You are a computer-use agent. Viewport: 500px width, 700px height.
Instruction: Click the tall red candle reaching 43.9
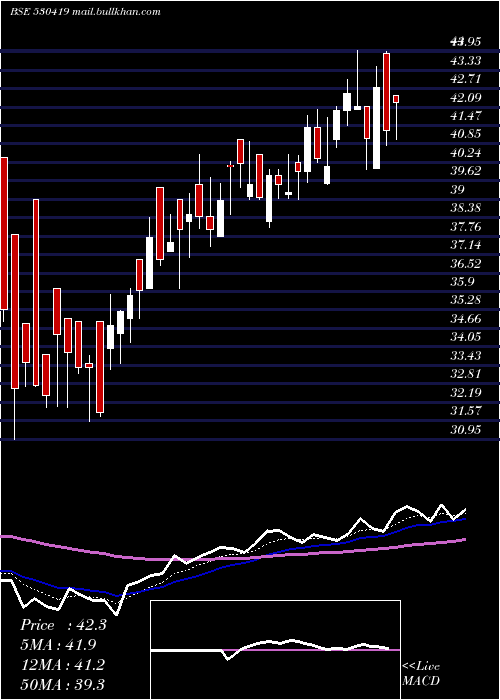pyautogui.click(x=386, y=92)
